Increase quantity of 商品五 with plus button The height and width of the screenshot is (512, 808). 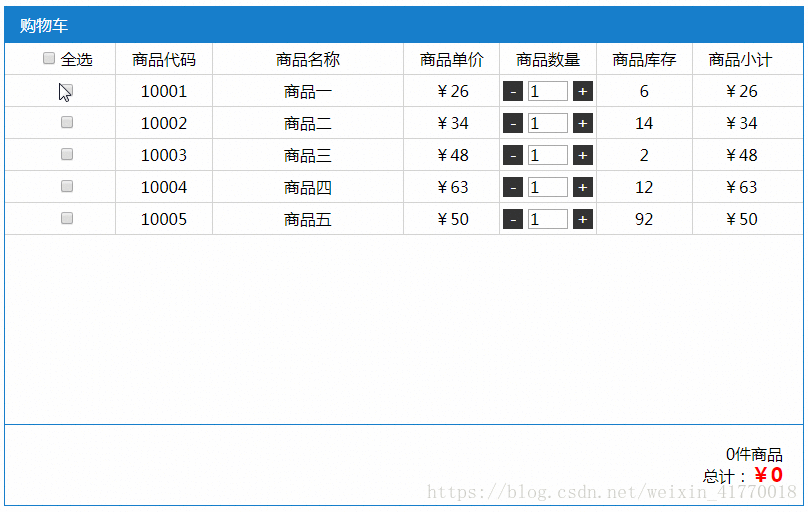click(583, 219)
